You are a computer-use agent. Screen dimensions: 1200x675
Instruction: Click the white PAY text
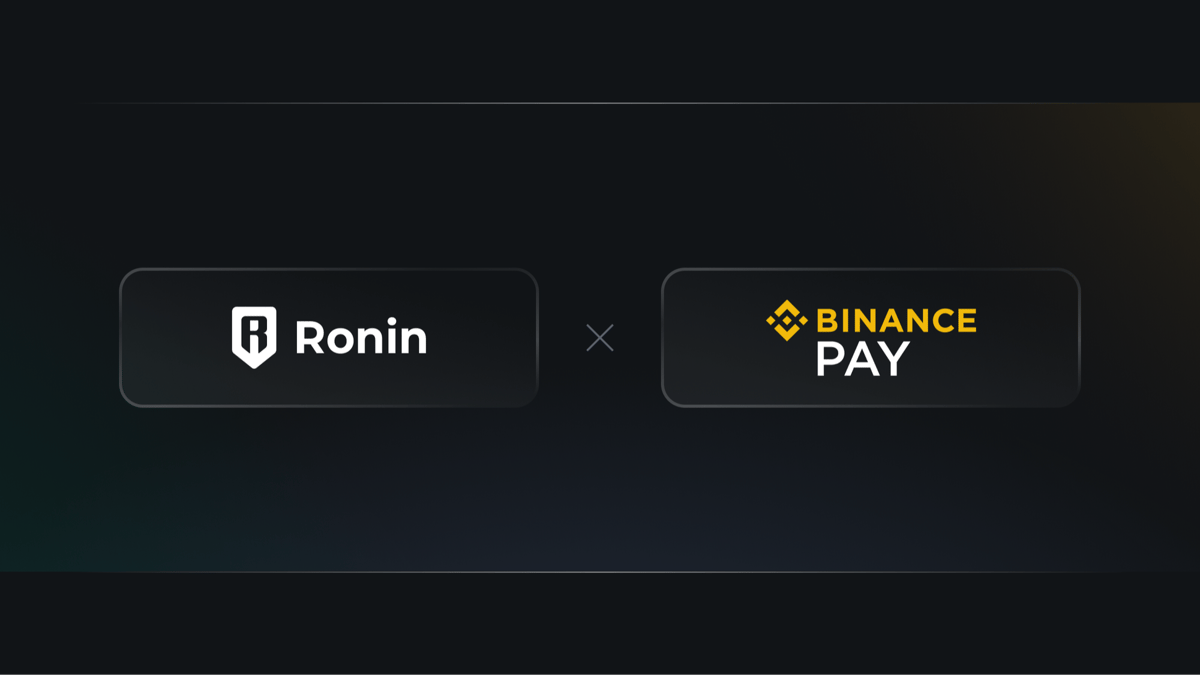tap(863, 359)
